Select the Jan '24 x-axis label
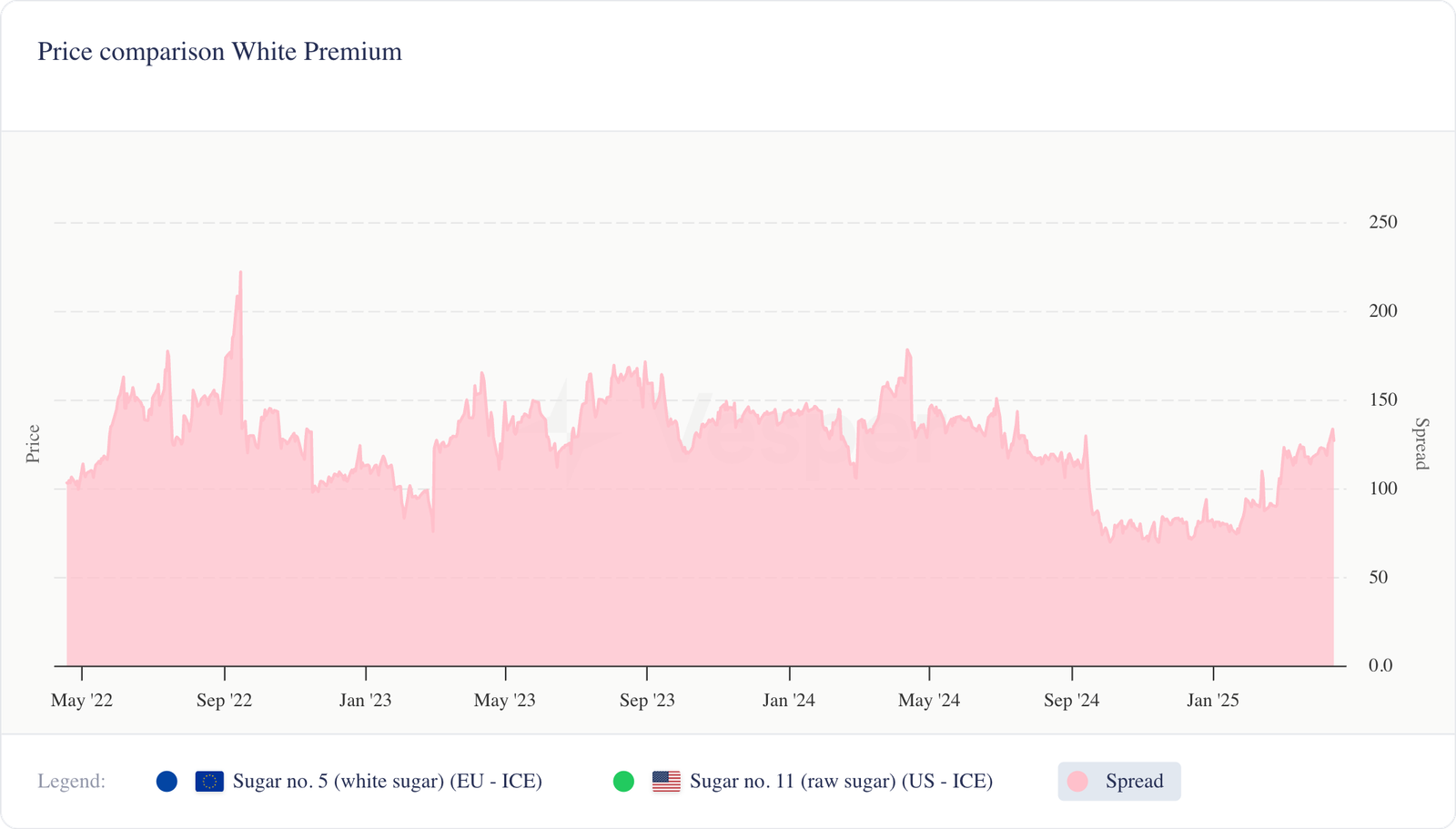The height and width of the screenshot is (829, 1456). pos(789,701)
